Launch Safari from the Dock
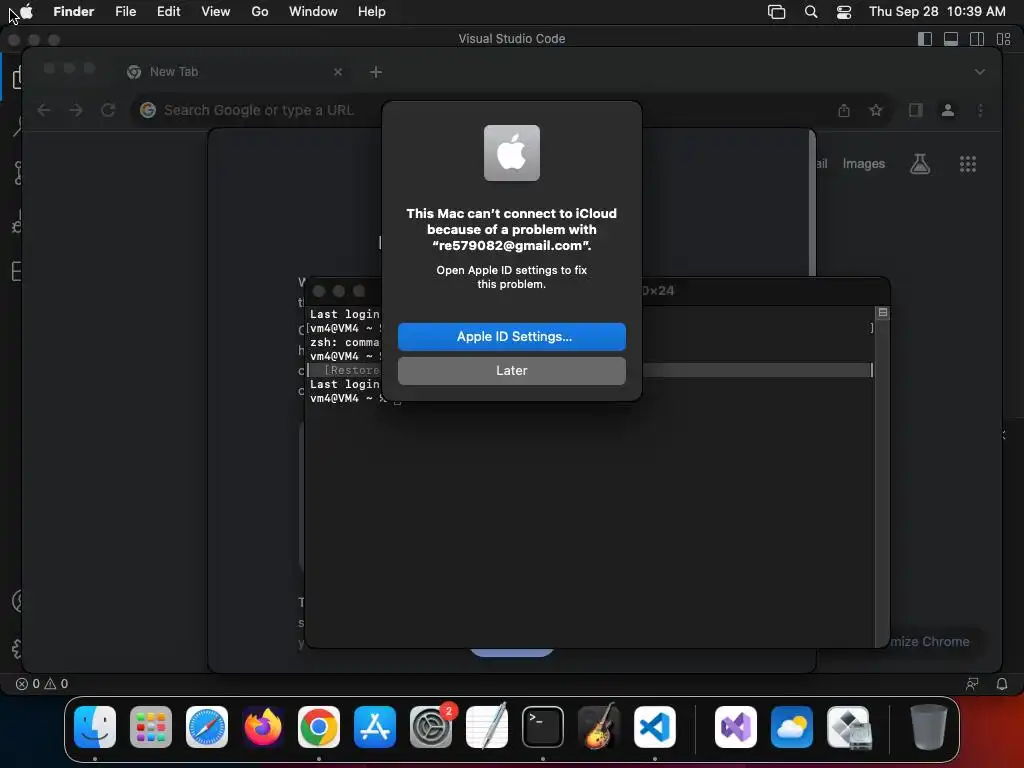 (207, 727)
